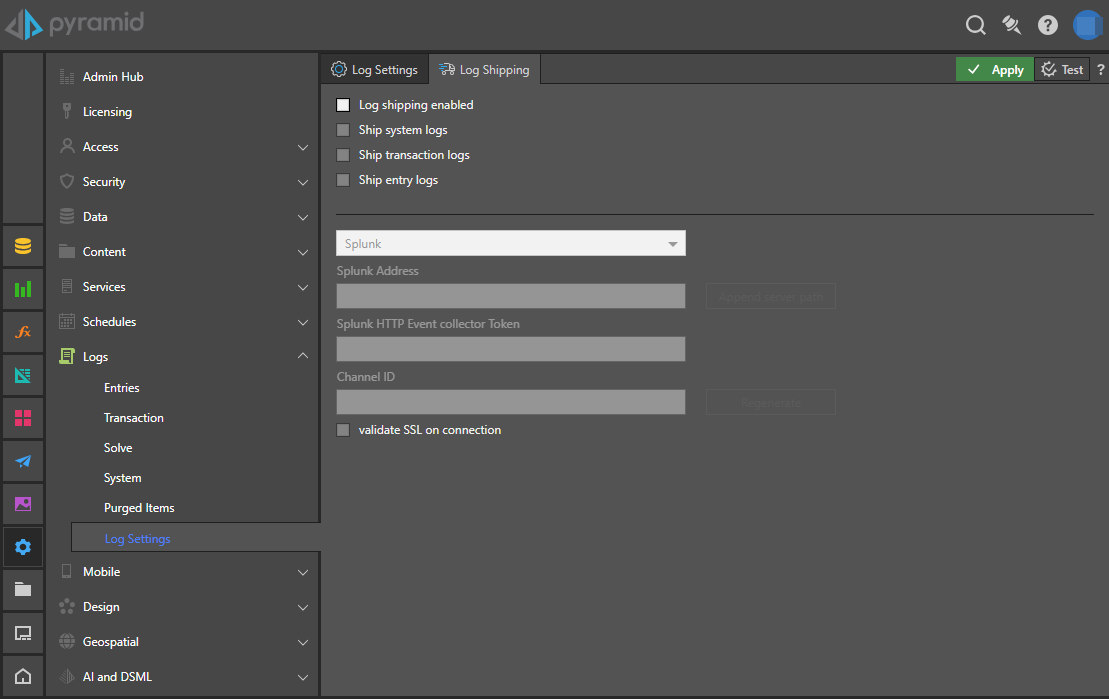Toggle validate SSL on connection checkbox

pos(343,430)
